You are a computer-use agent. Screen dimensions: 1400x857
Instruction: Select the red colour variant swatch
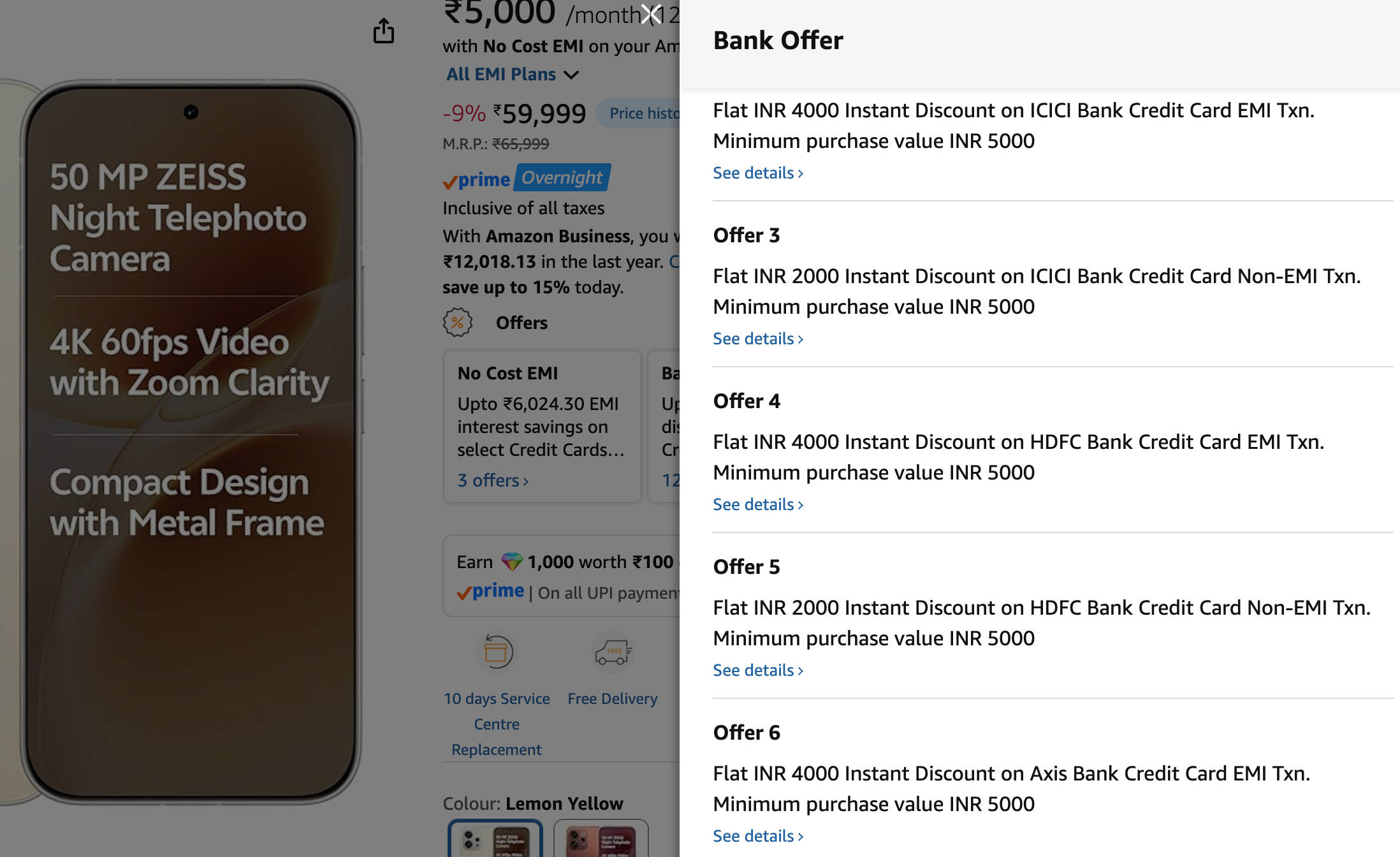pyautogui.click(x=601, y=839)
